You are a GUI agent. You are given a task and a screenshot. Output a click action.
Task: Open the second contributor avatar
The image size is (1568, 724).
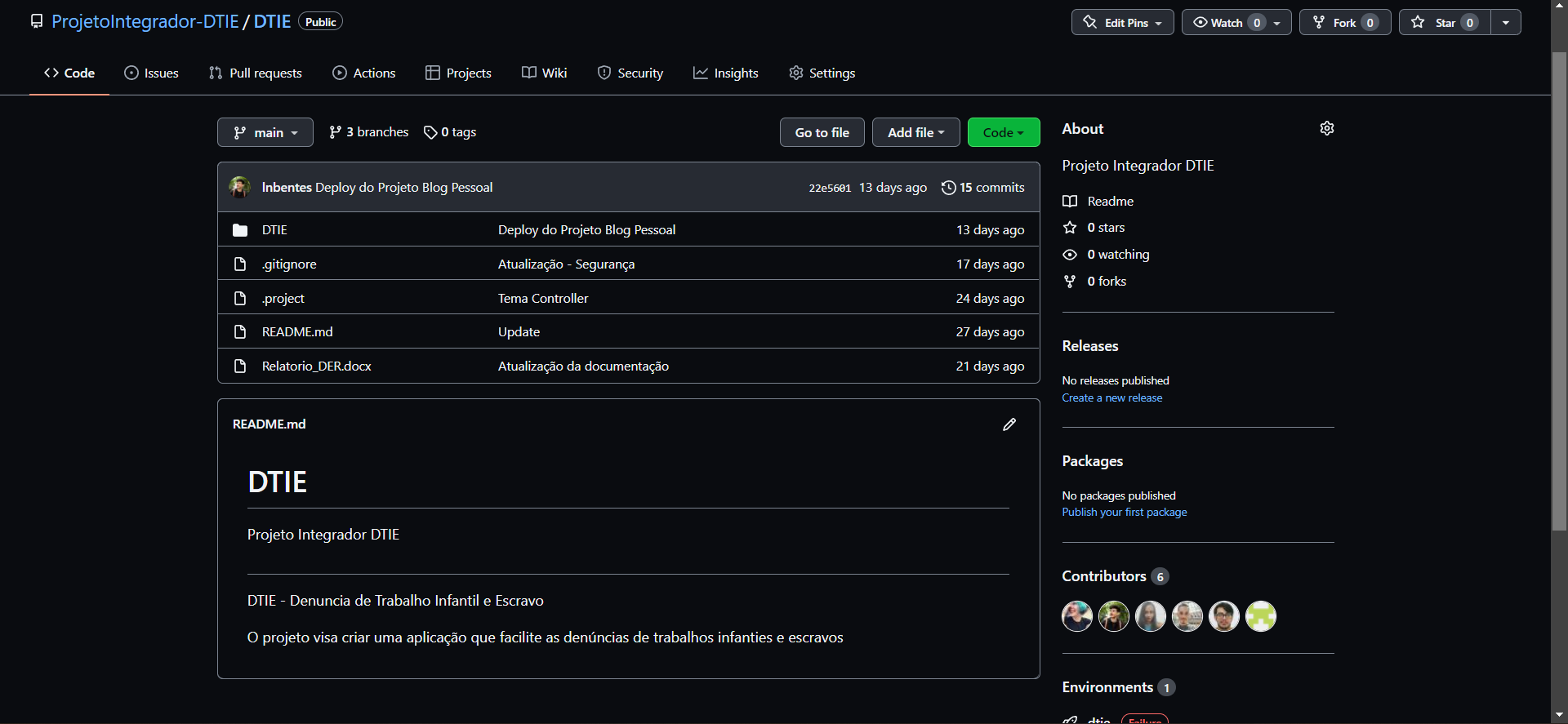pyautogui.click(x=1114, y=616)
